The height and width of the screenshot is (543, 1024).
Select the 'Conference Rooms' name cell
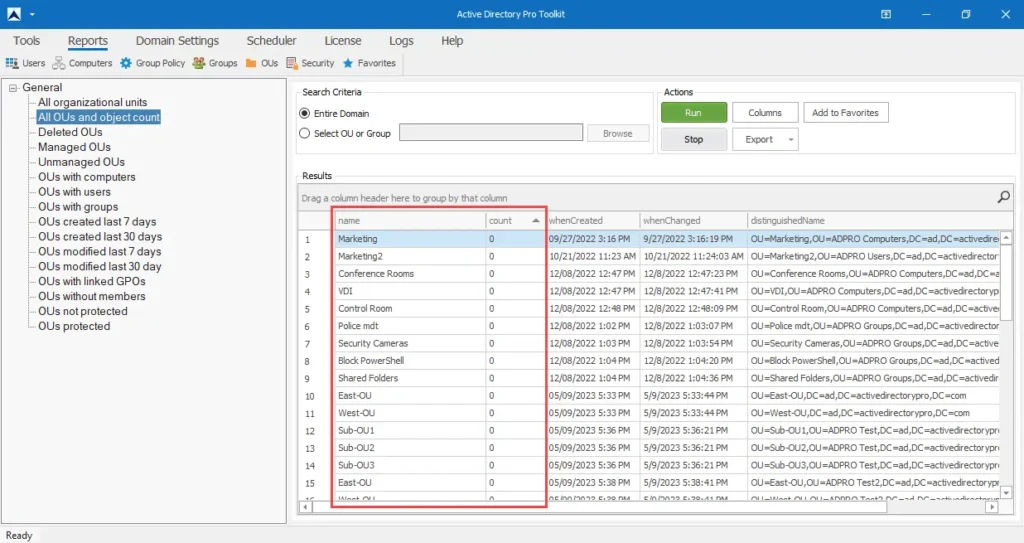coord(410,274)
